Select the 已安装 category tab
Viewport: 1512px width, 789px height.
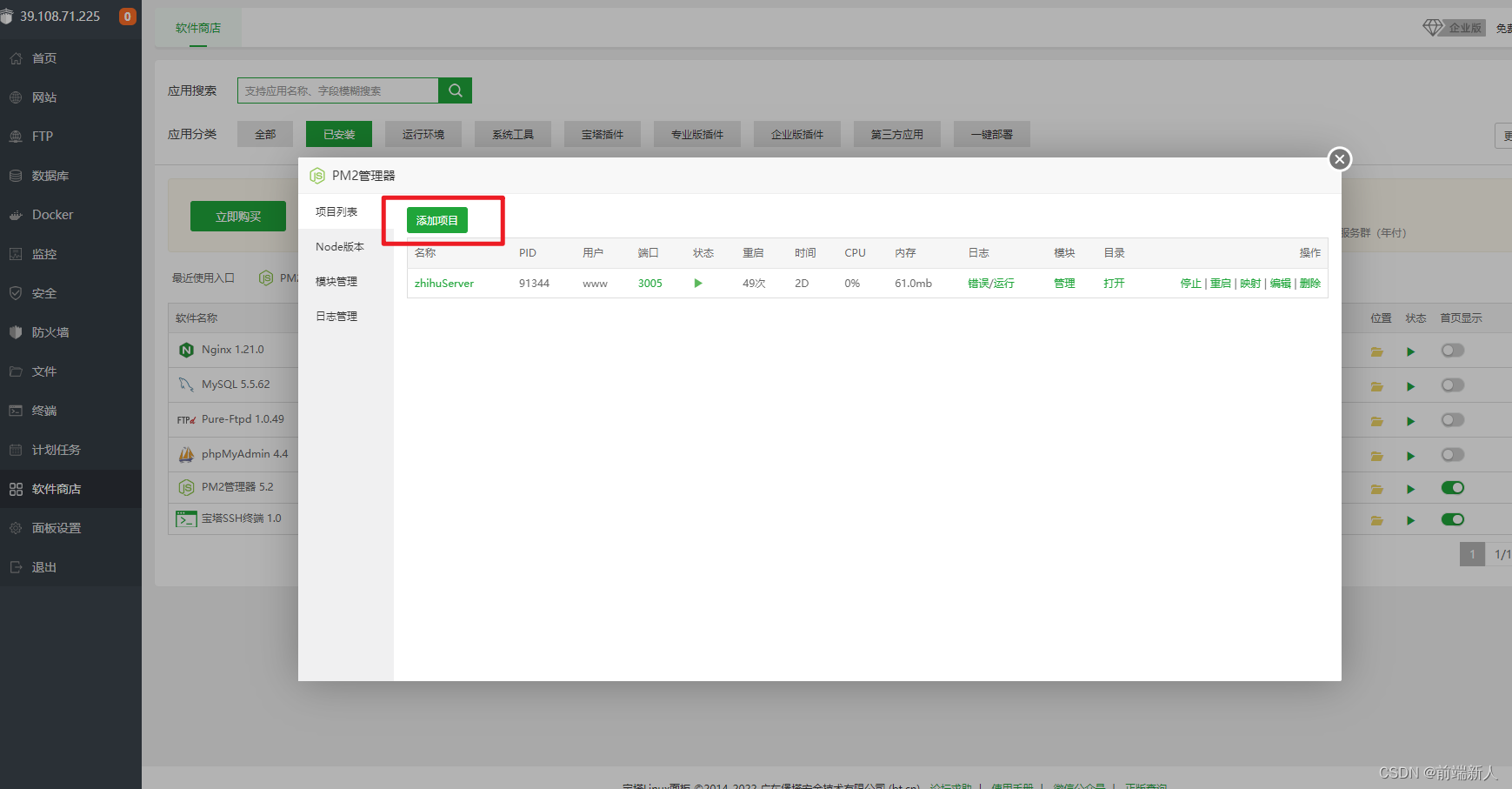338,134
